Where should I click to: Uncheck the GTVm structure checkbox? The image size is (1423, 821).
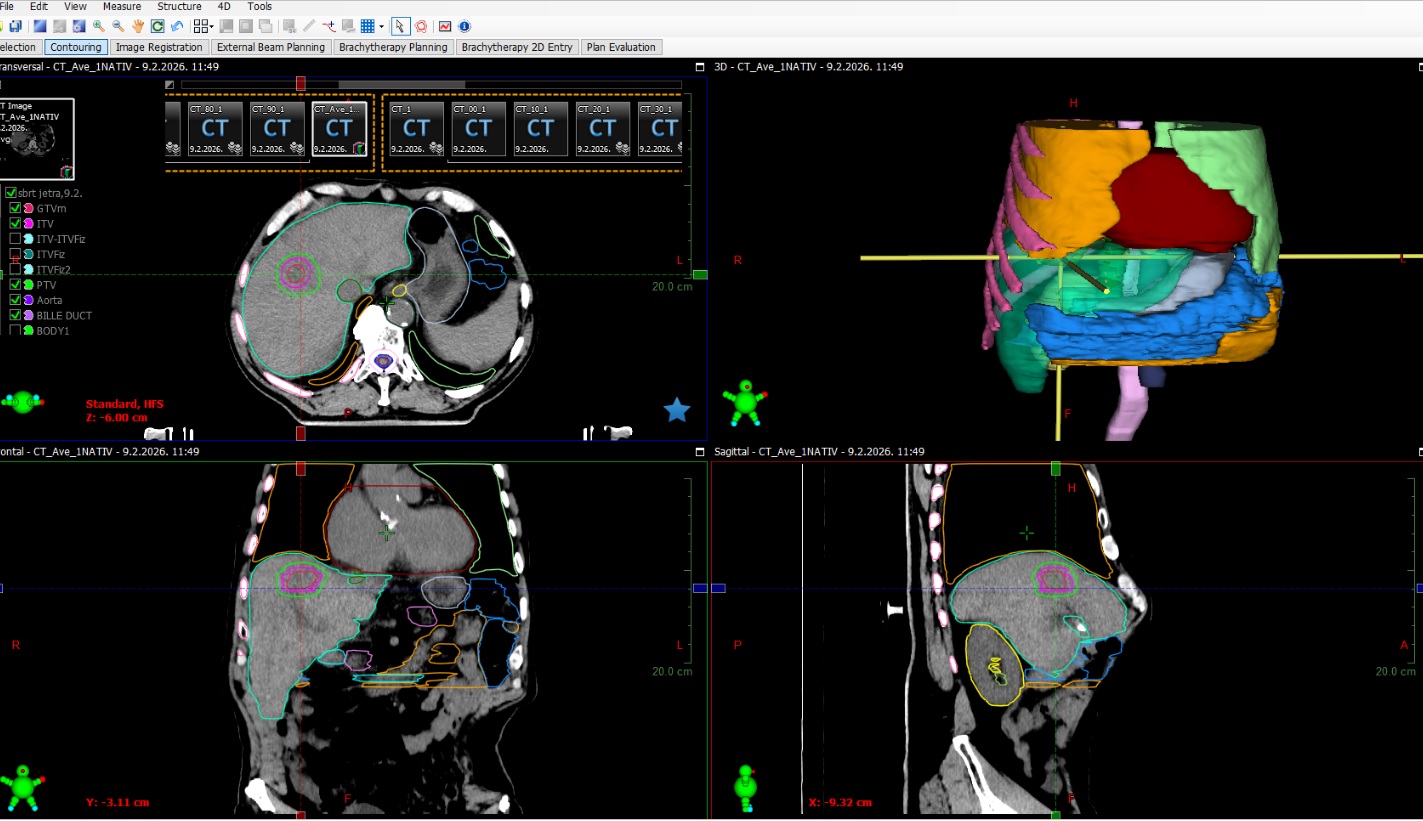(15, 208)
